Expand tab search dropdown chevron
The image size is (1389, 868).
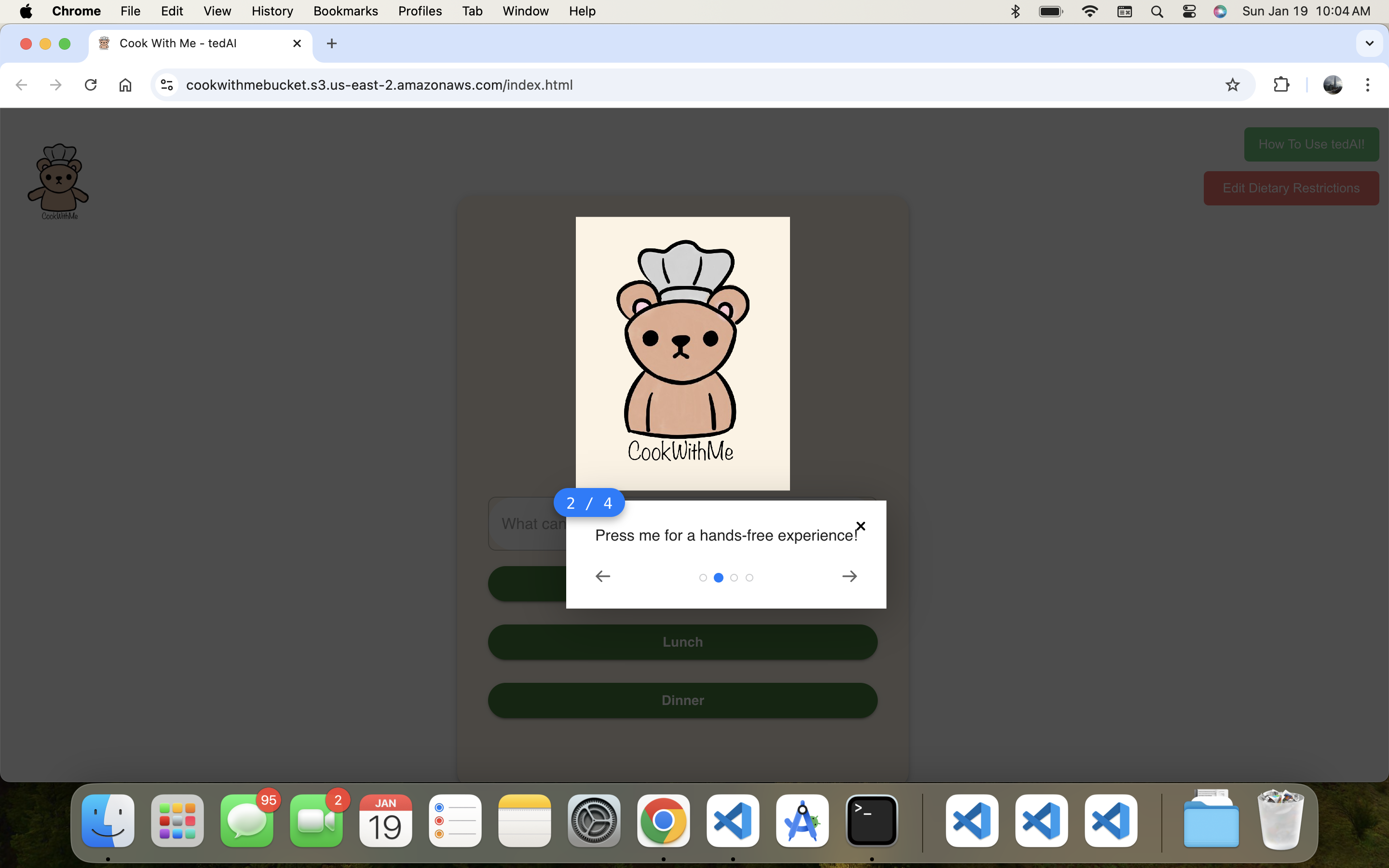(x=1369, y=43)
